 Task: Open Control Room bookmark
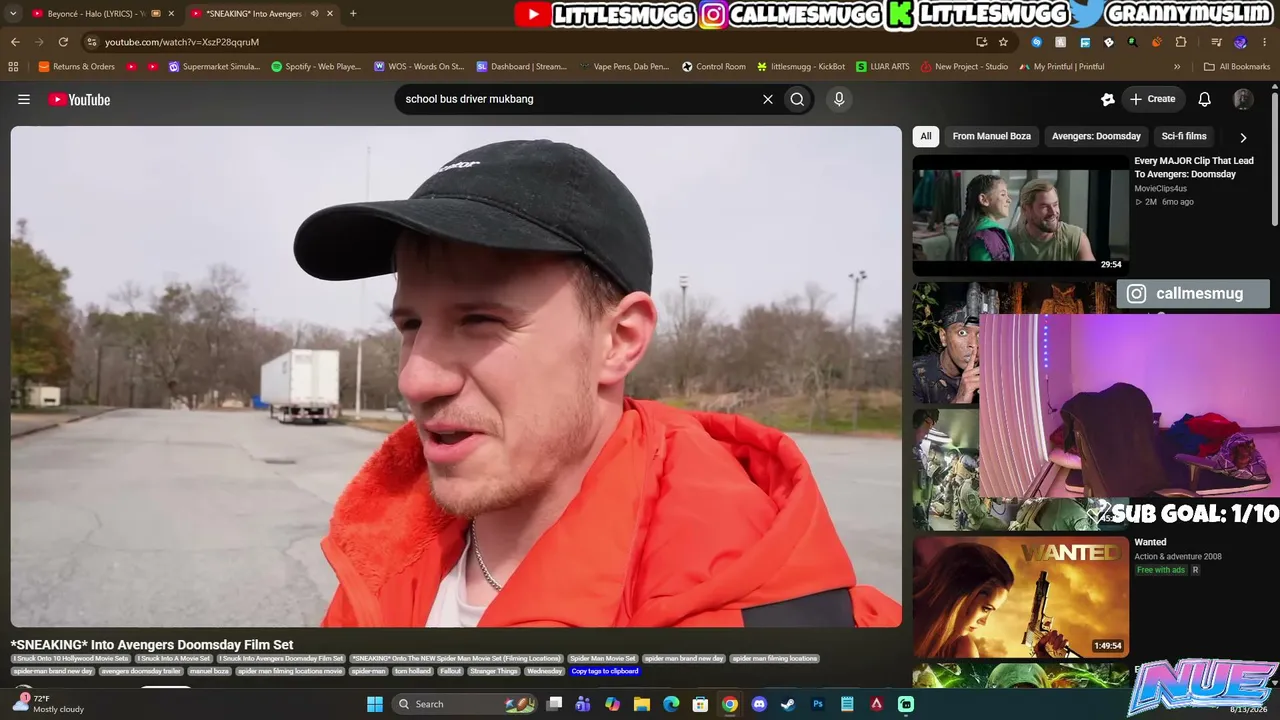tap(714, 67)
